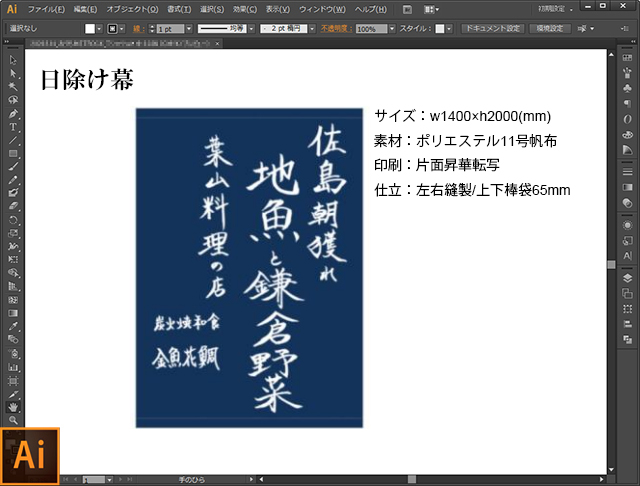The image size is (640, 486).
Task: Open the stroke weight 1 pt dropdown
Action: pos(187,29)
